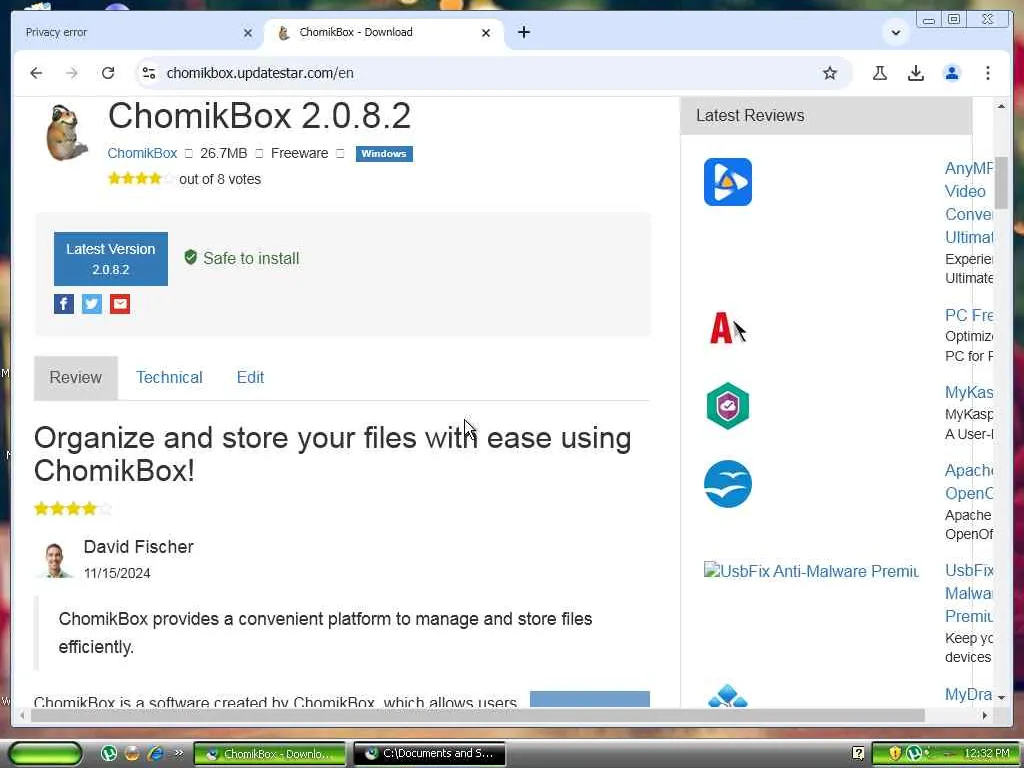The height and width of the screenshot is (768, 1024).
Task: Open a new browser tab
Action: pyautogui.click(x=524, y=32)
